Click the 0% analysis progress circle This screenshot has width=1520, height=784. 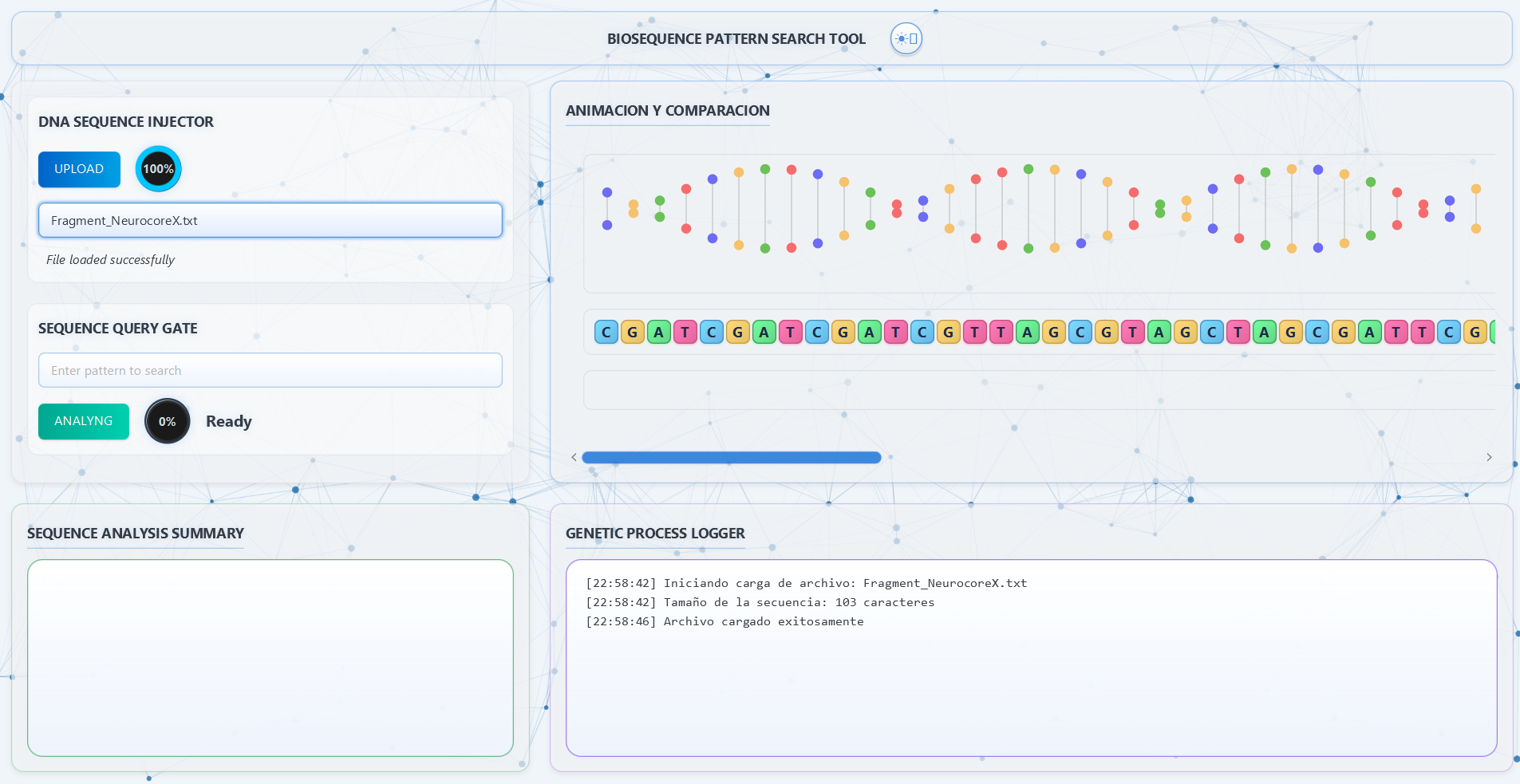click(x=168, y=421)
